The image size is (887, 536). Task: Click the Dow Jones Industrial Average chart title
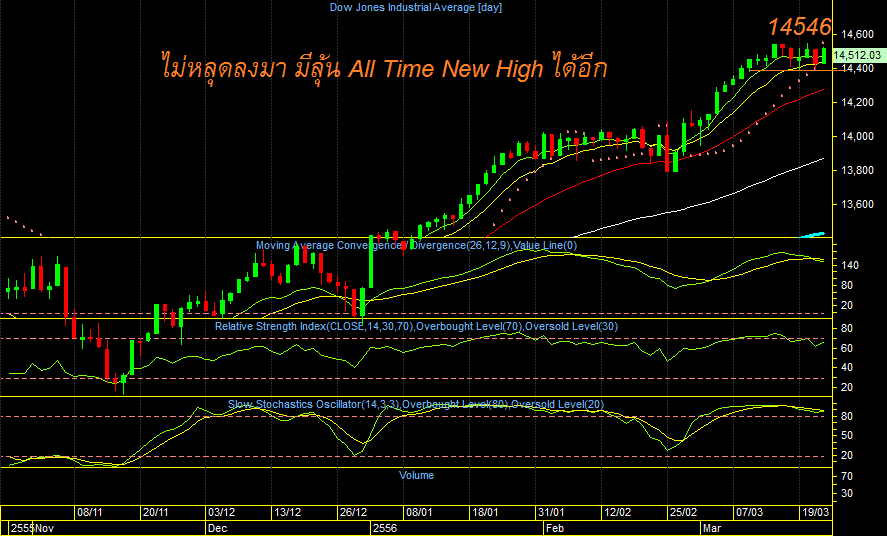tap(416, 7)
